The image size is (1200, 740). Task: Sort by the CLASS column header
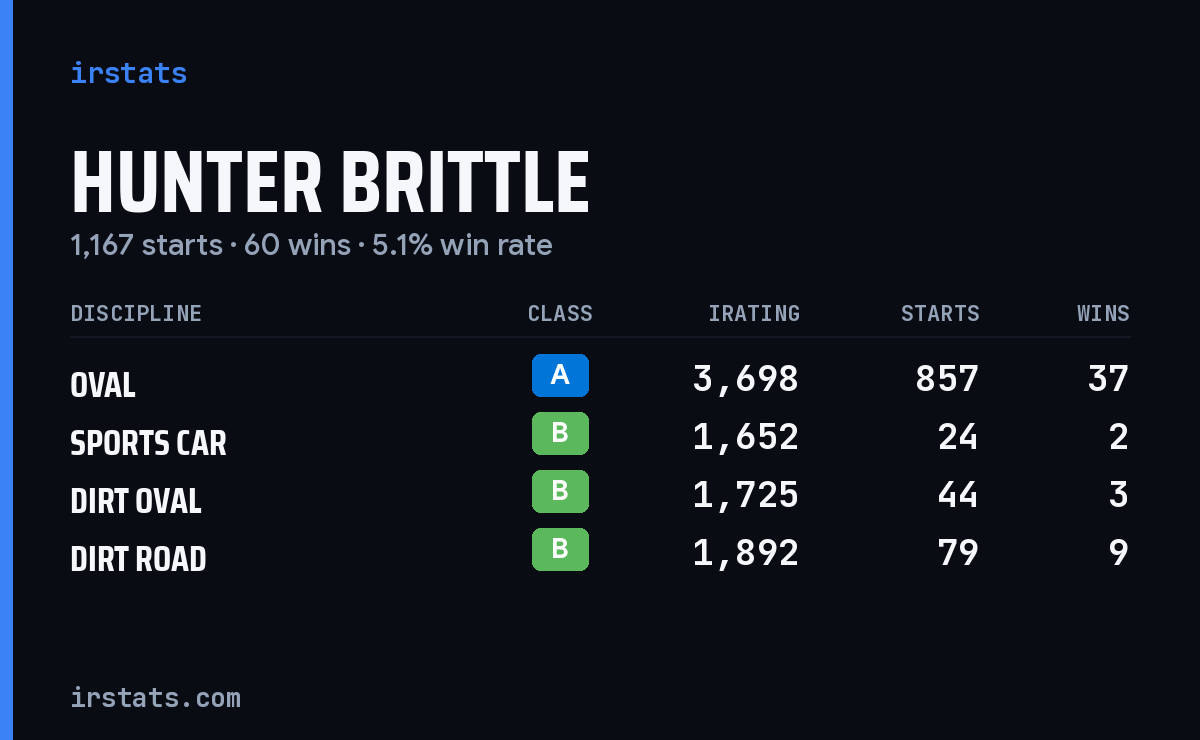point(560,314)
